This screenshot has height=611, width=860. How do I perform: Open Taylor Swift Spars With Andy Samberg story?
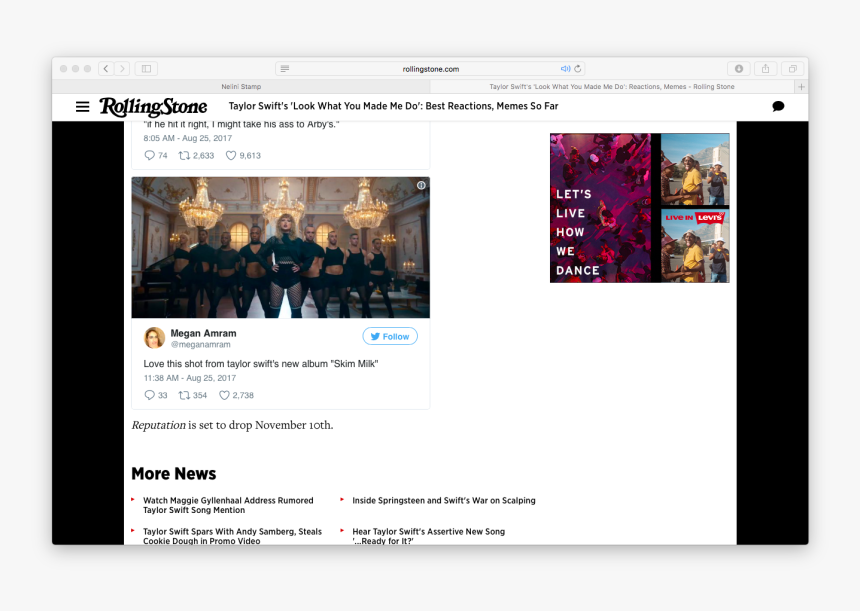point(233,536)
